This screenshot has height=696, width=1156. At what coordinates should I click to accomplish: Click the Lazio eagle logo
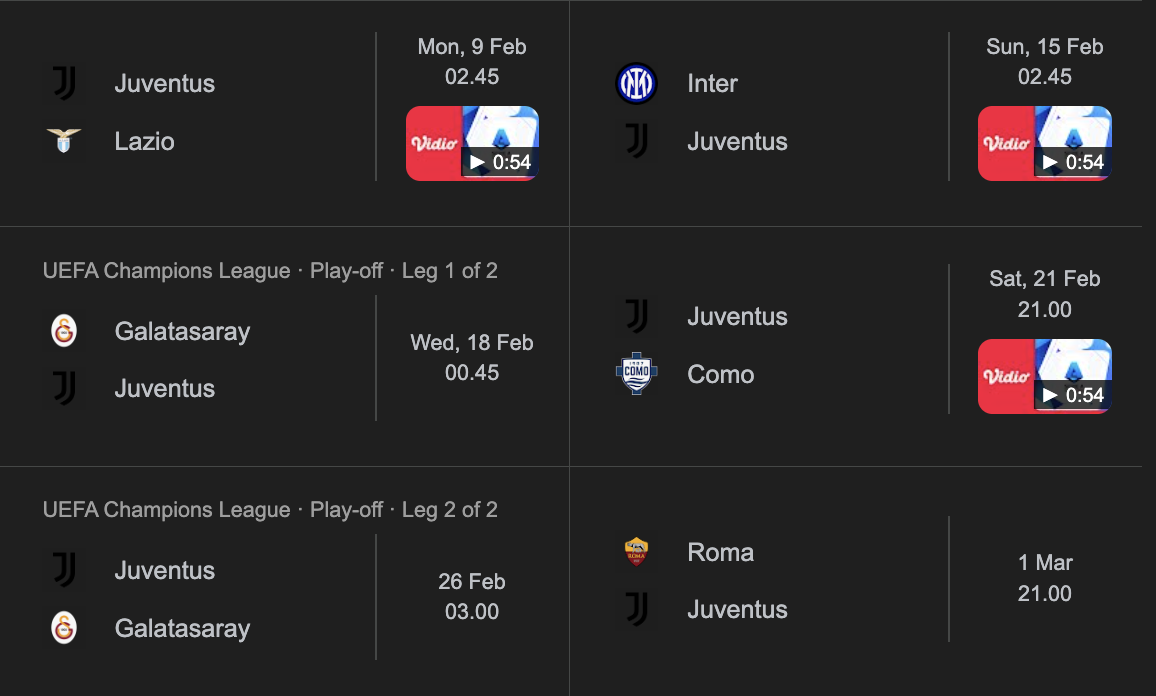64,141
